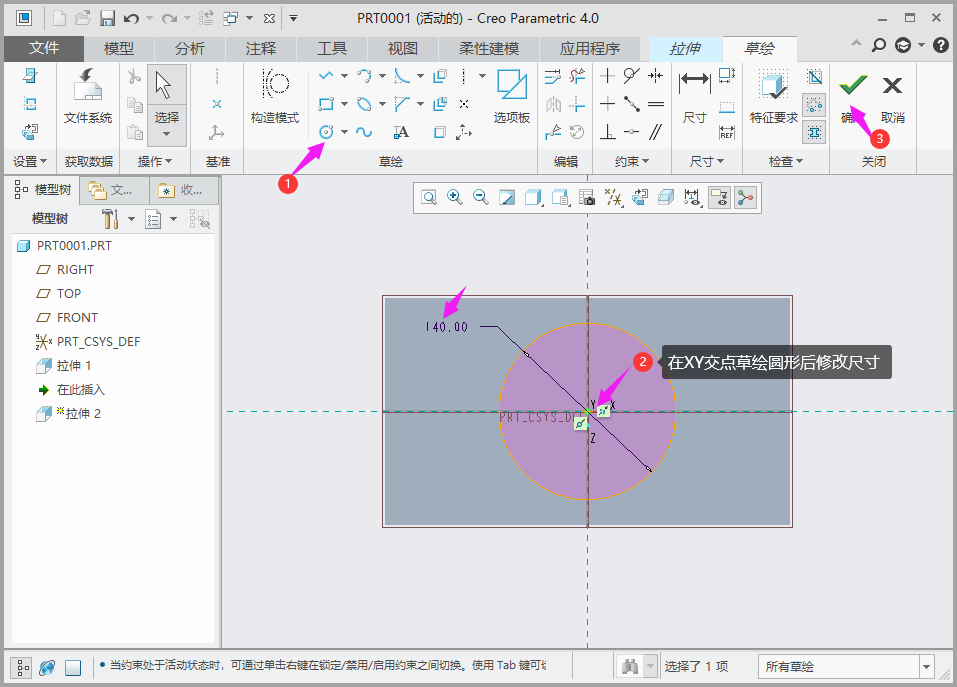Expand the Rectangle tool dropdown arrow

click(x=344, y=104)
